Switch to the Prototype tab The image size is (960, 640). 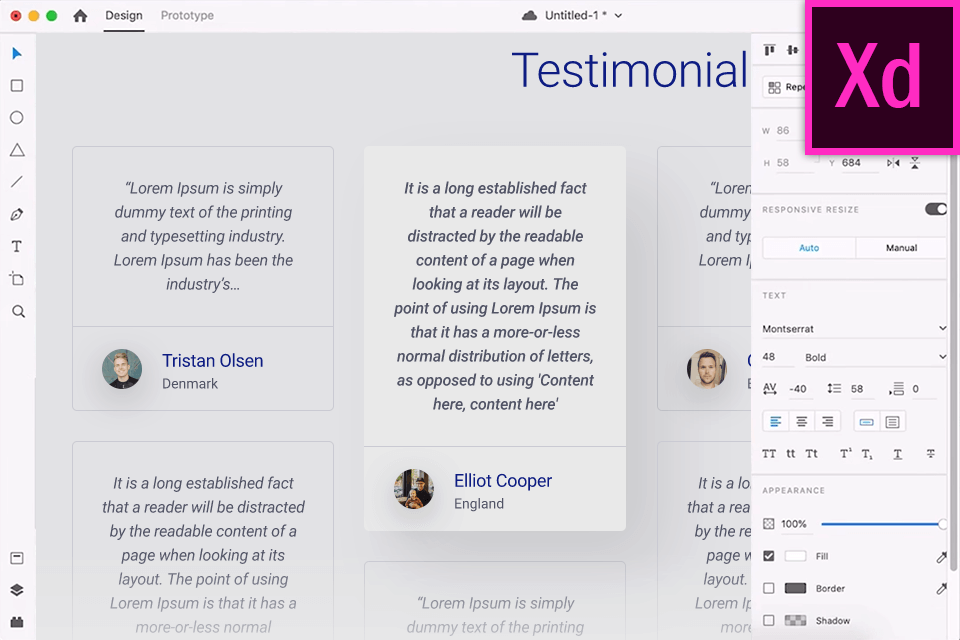(187, 16)
